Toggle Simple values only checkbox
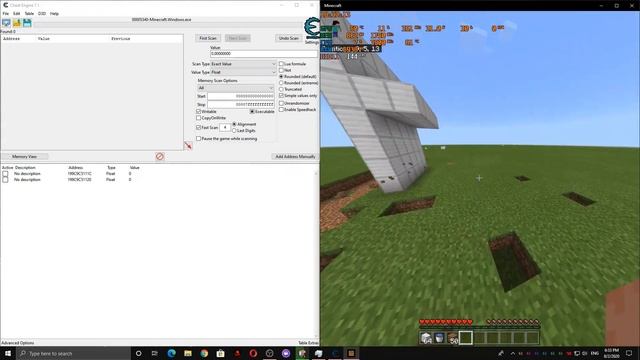Viewport: 640px width, 360px height. coord(281,96)
